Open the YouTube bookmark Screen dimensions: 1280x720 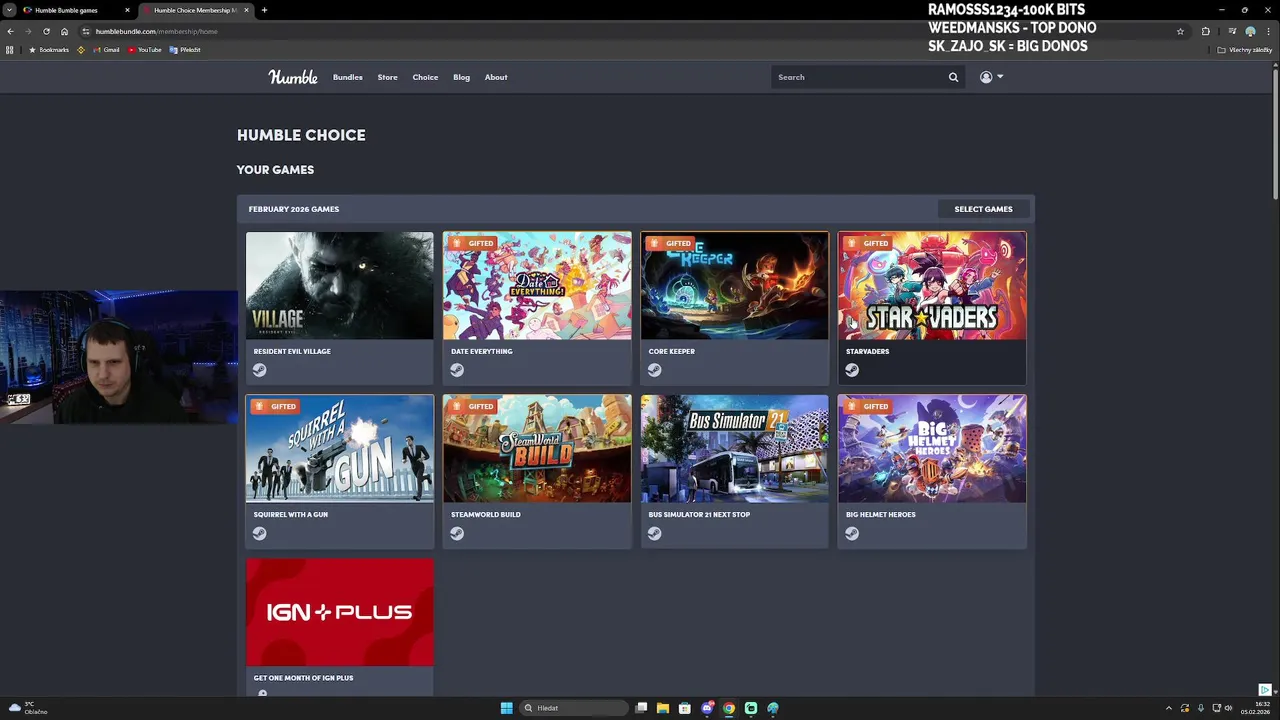click(x=145, y=50)
